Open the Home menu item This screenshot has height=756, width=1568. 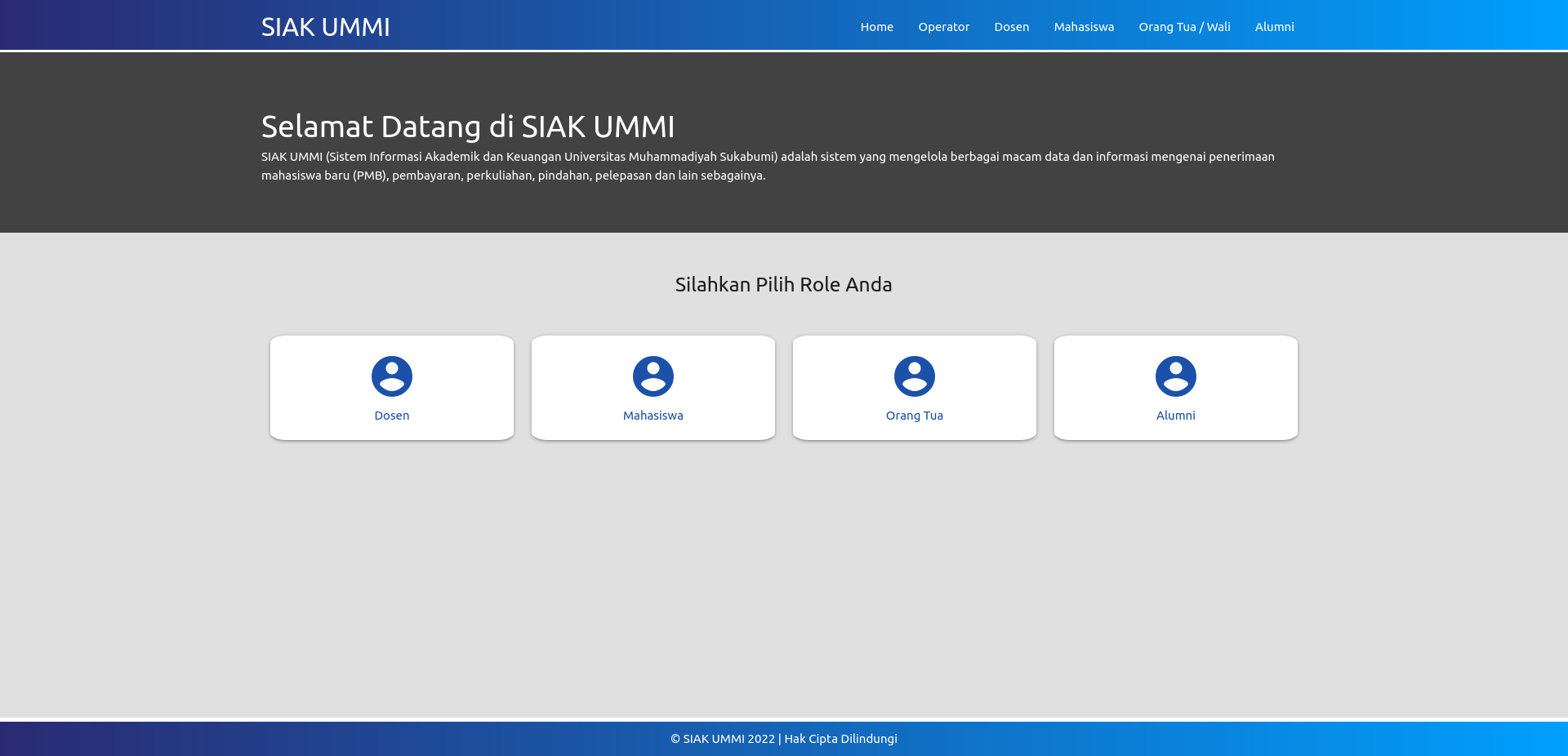coord(876,27)
